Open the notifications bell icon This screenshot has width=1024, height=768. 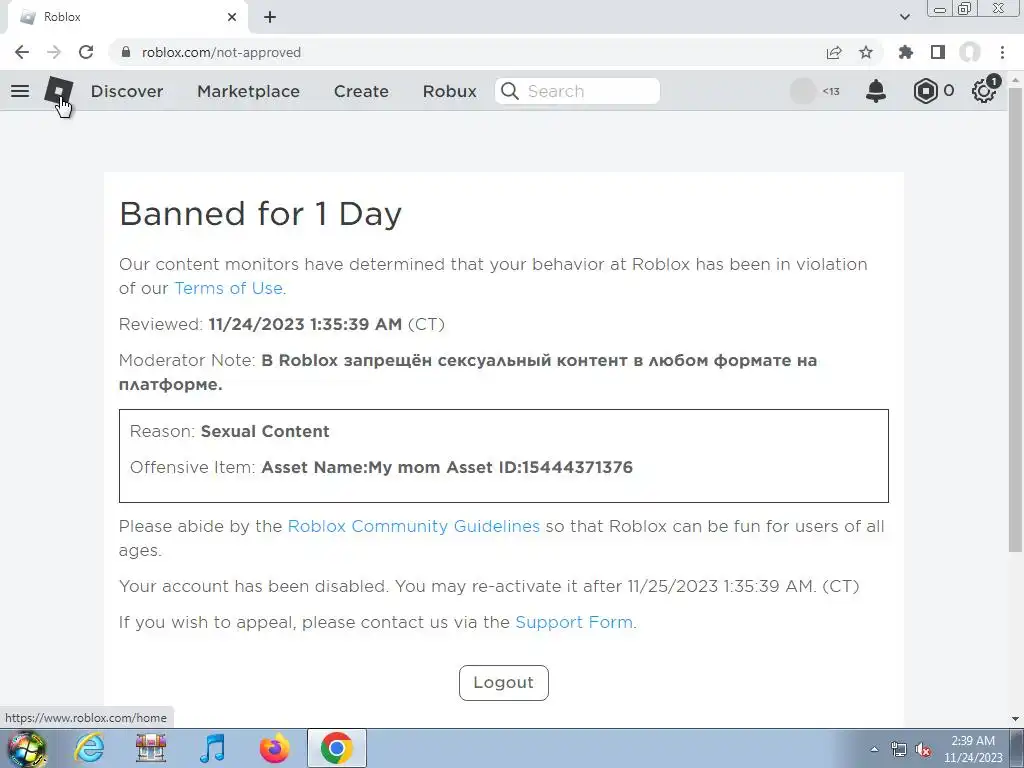[876, 91]
